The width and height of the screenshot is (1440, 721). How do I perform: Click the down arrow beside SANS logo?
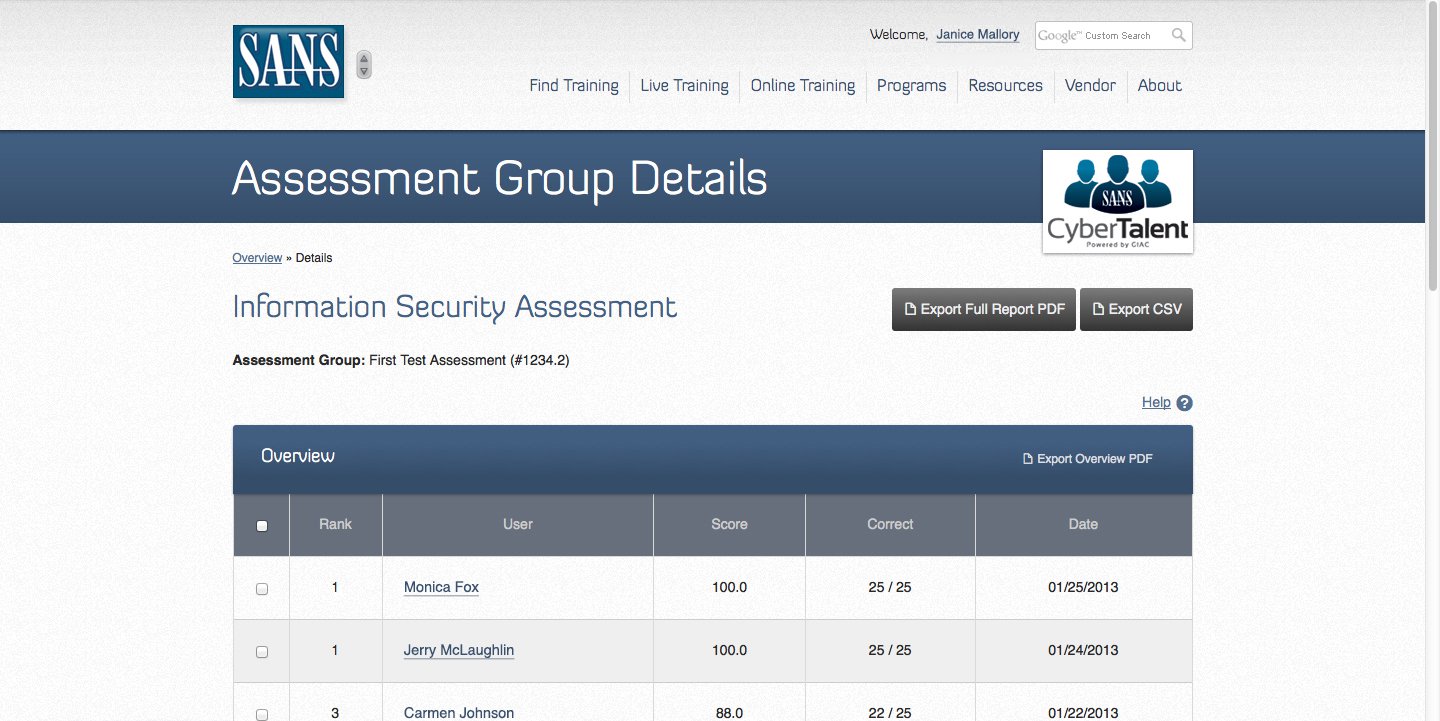[364, 71]
